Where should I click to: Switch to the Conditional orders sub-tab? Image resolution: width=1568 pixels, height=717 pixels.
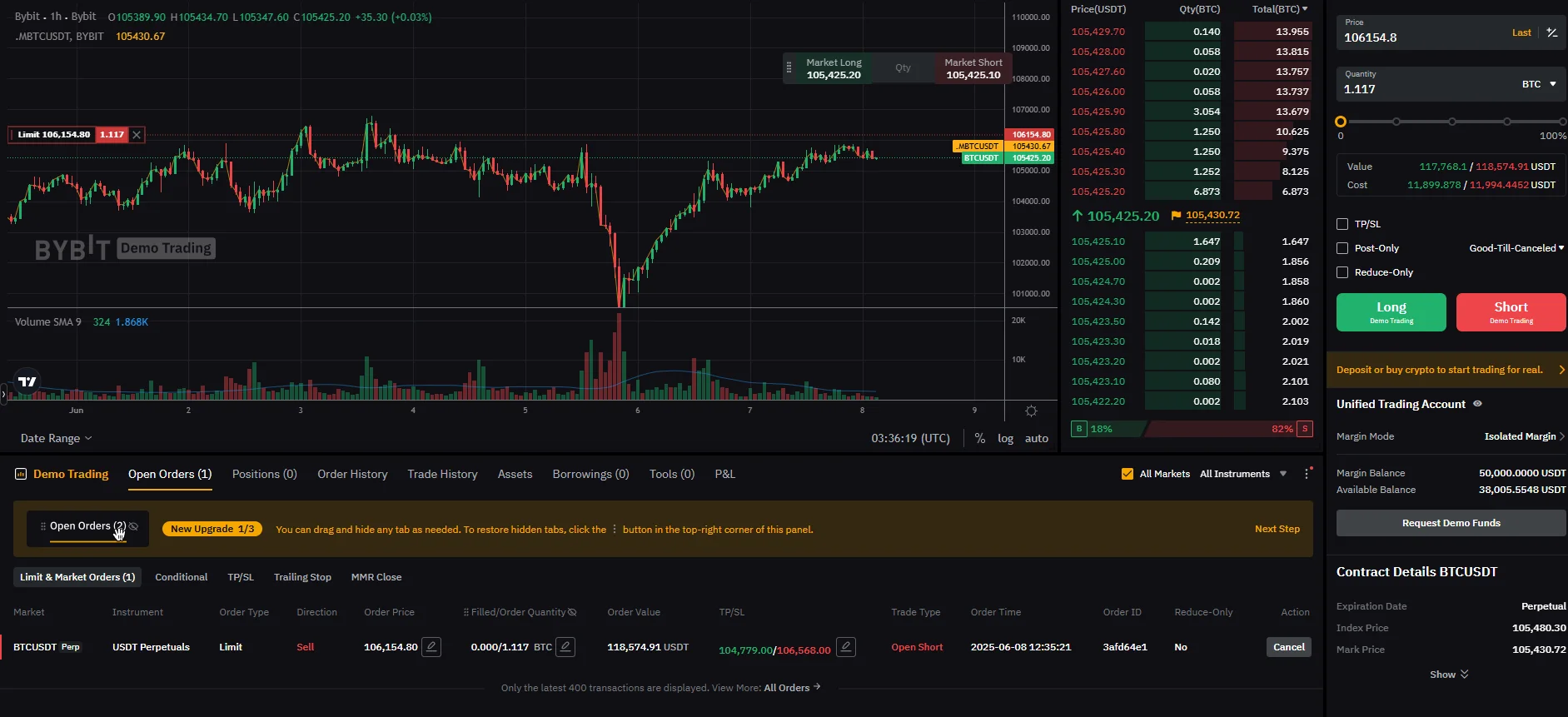pos(181,577)
